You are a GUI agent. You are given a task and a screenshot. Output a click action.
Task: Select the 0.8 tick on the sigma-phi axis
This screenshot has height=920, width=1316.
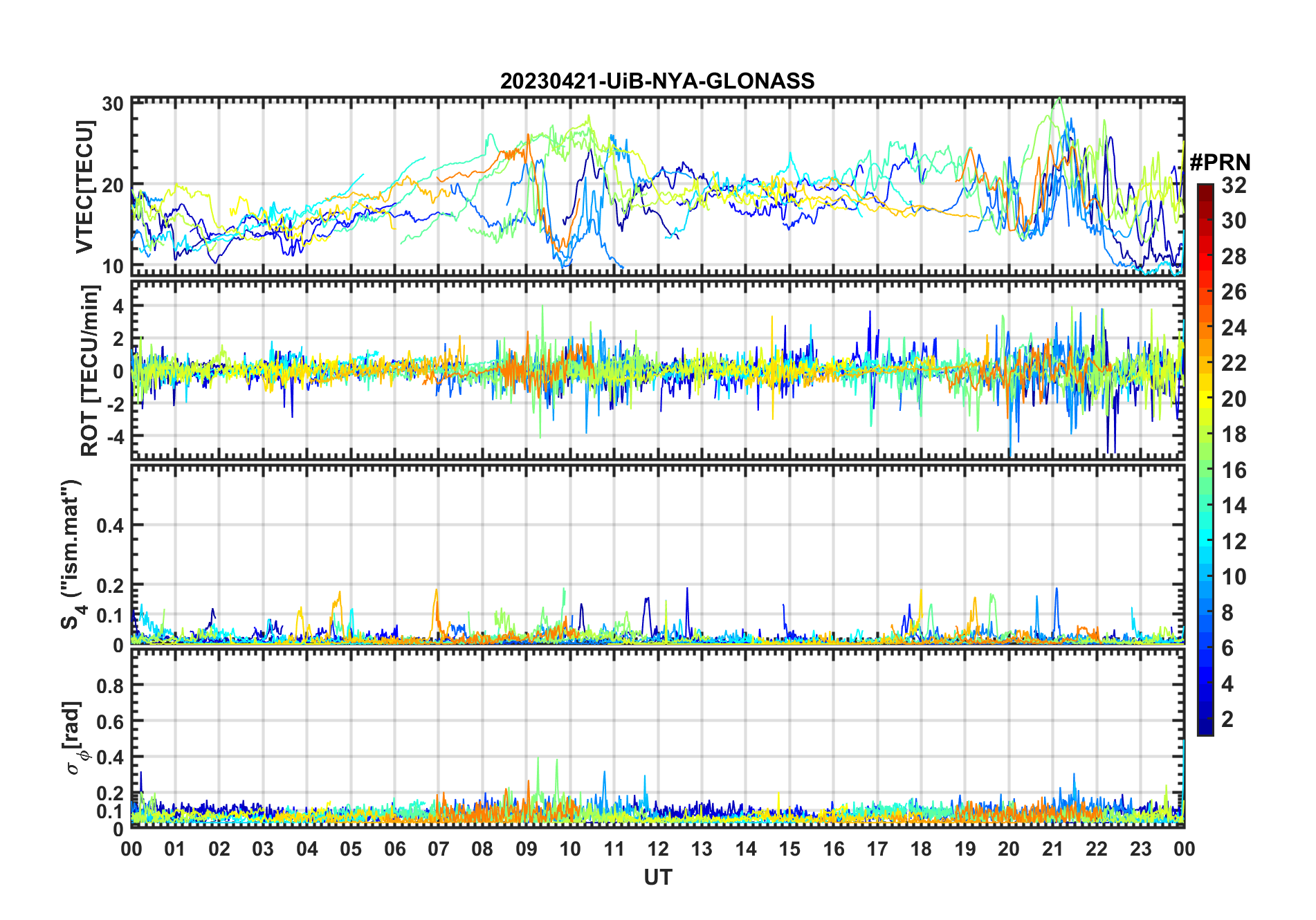click(x=110, y=686)
